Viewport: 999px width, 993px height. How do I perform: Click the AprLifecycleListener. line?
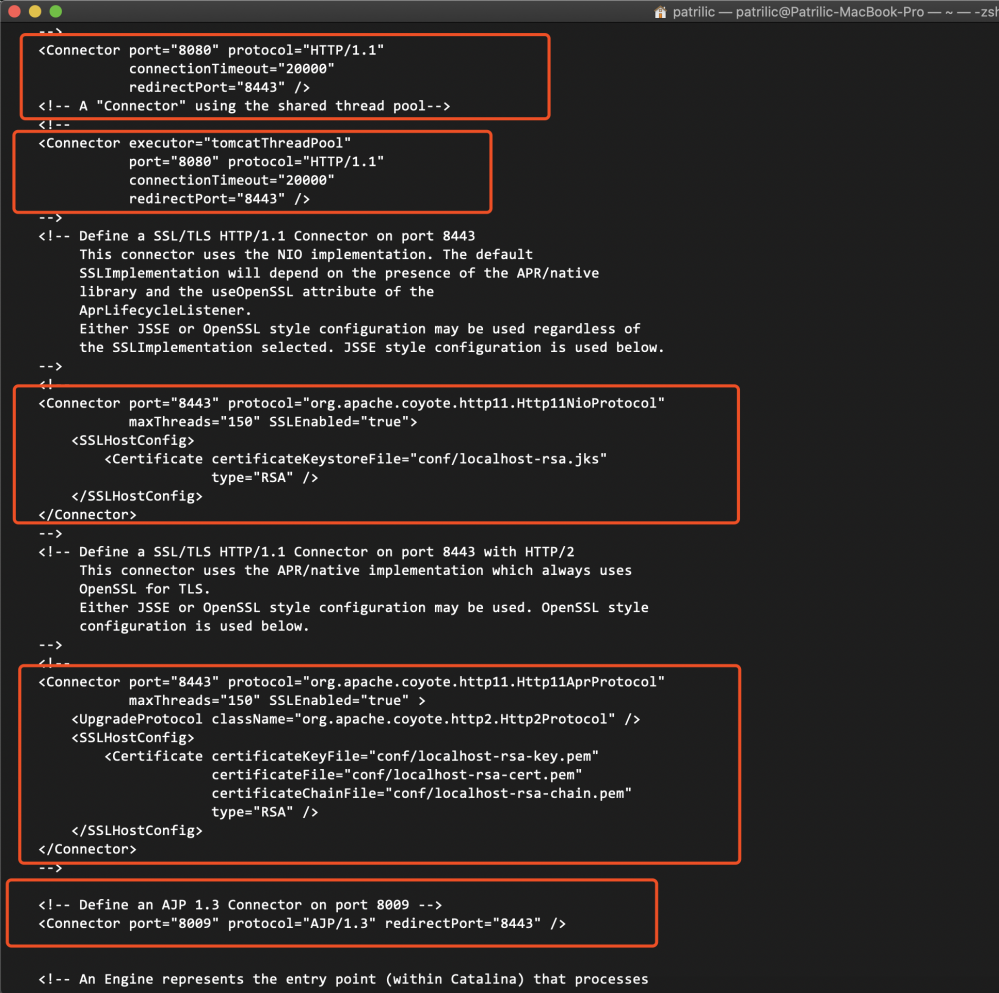(x=165, y=310)
